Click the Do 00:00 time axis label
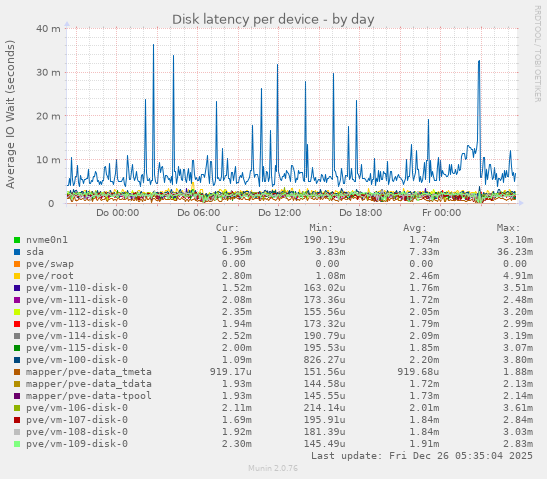The width and height of the screenshot is (547, 479). [x=118, y=213]
